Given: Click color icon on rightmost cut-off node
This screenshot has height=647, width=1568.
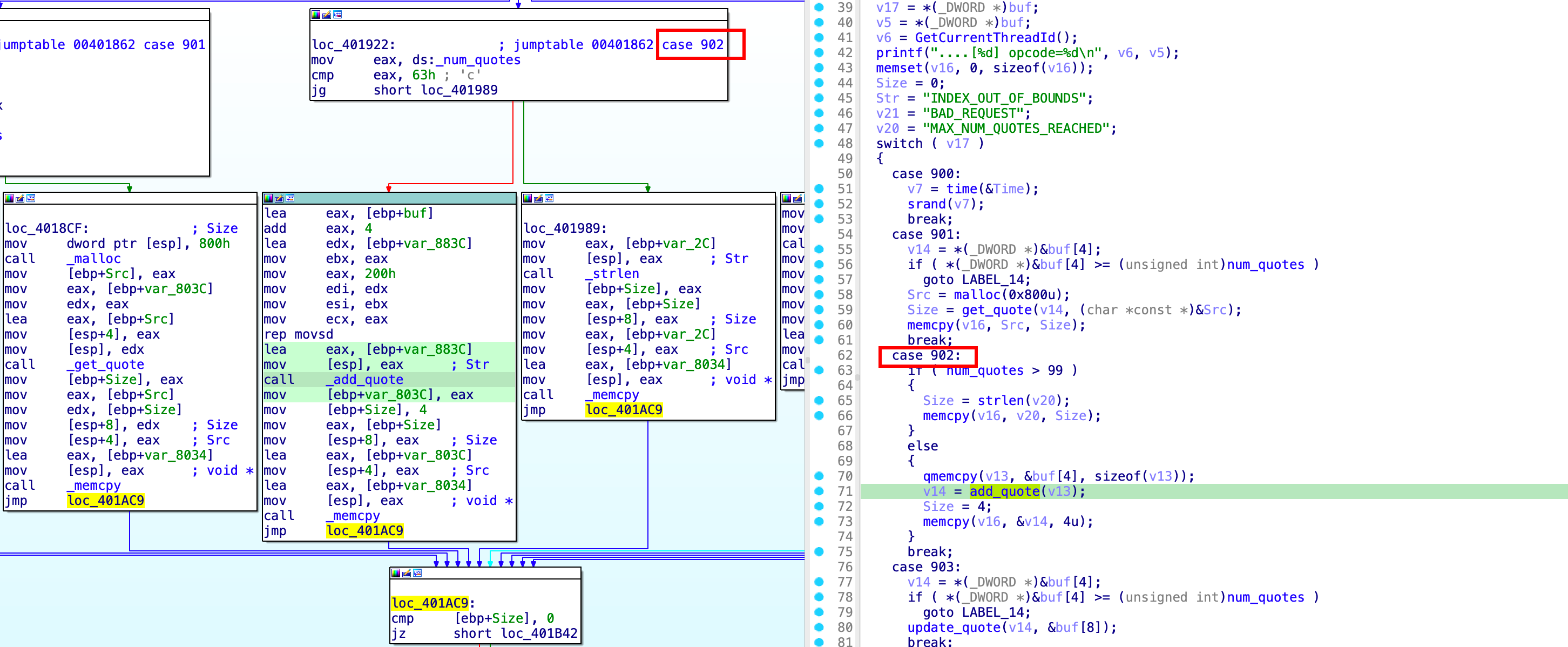Looking at the screenshot, I should point(787,198).
